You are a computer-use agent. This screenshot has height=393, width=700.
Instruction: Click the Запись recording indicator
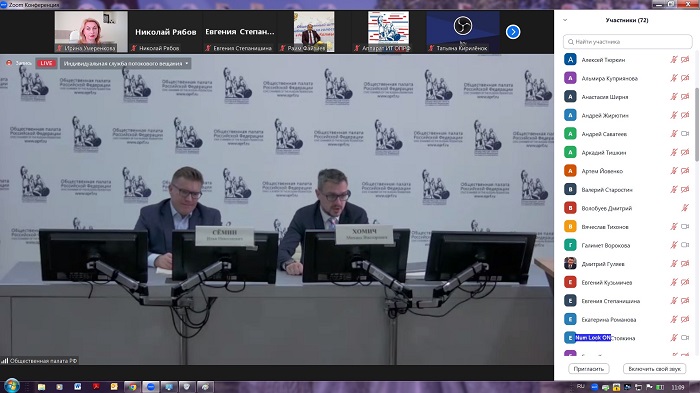19,63
